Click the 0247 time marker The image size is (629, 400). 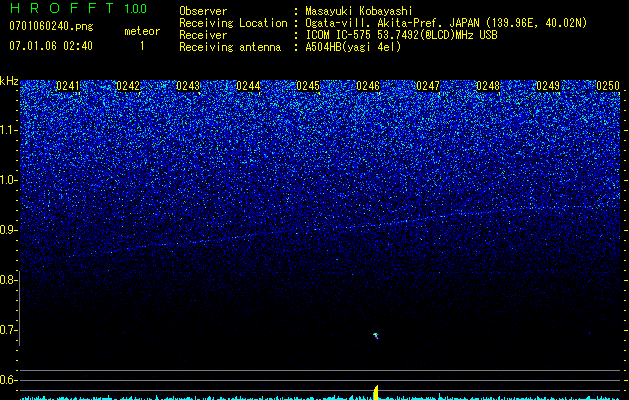pyautogui.click(x=428, y=86)
